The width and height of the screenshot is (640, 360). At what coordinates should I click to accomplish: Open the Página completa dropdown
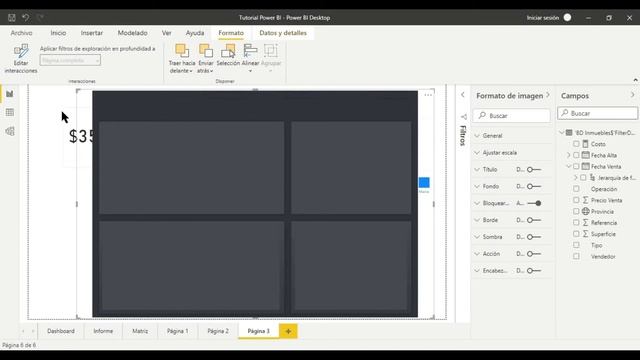tap(70, 60)
